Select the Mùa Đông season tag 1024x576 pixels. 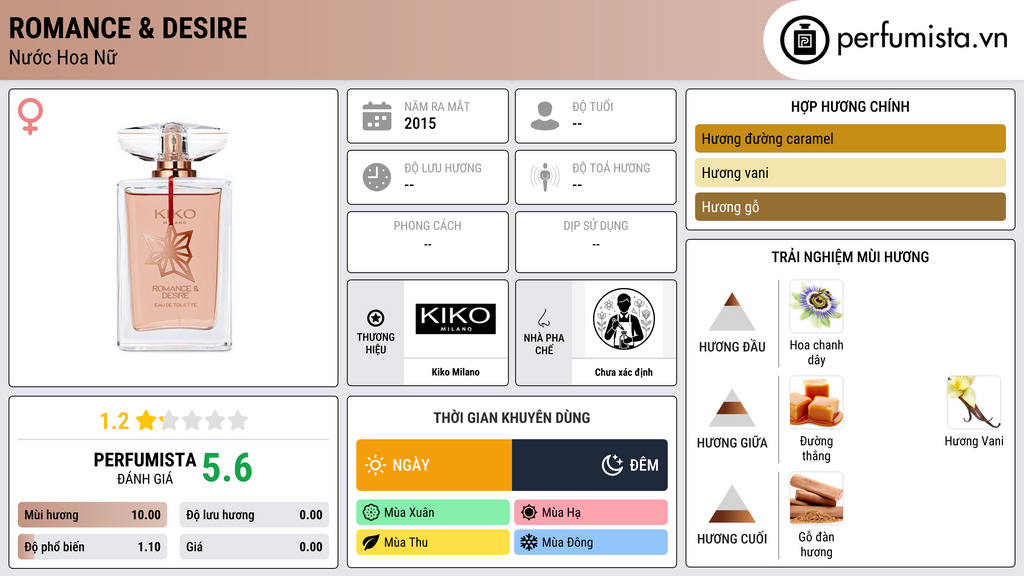point(591,542)
